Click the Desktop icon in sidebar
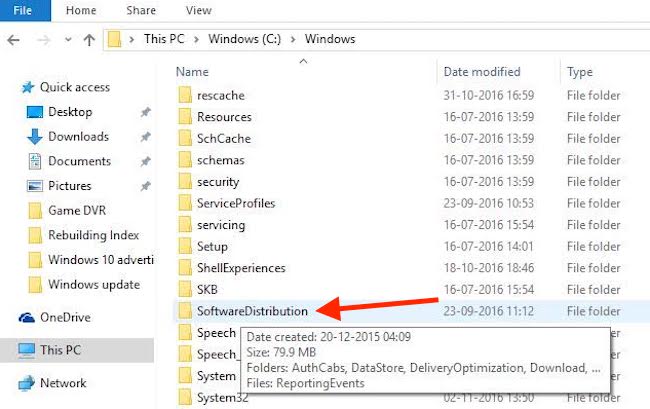 click(34, 112)
